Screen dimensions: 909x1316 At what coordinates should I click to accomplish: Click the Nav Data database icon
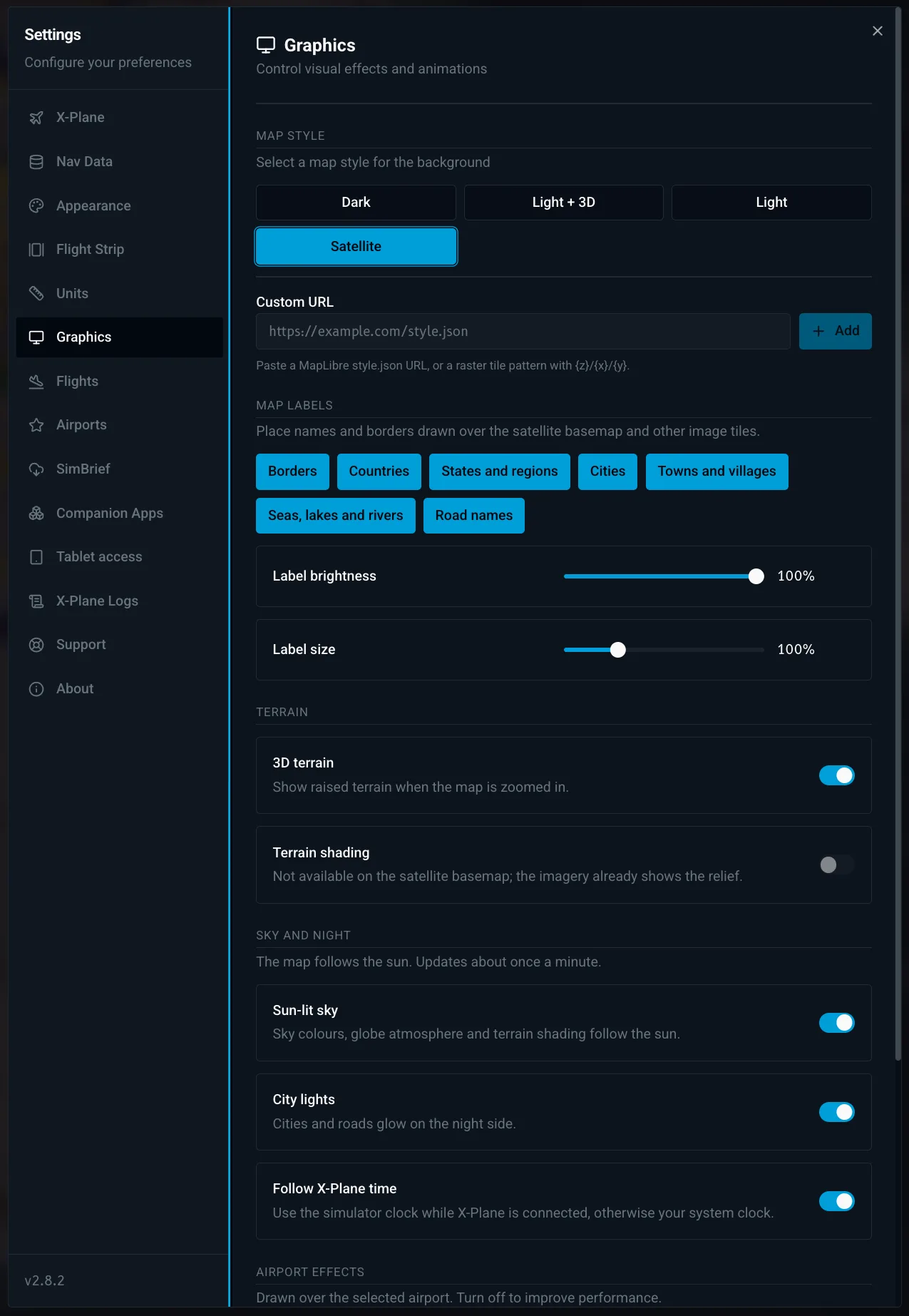pyautogui.click(x=36, y=162)
